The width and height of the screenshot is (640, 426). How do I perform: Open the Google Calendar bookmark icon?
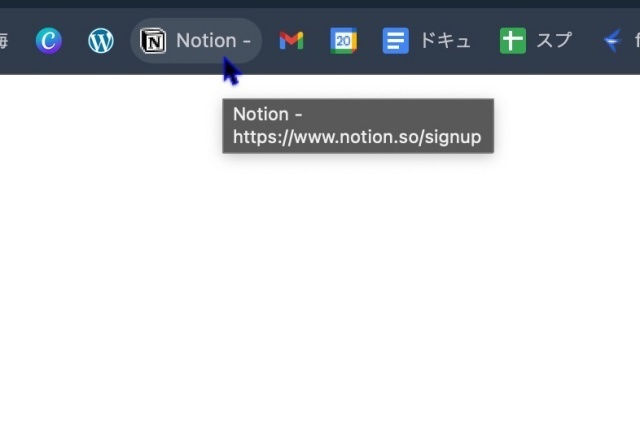(x=344, y=40)
